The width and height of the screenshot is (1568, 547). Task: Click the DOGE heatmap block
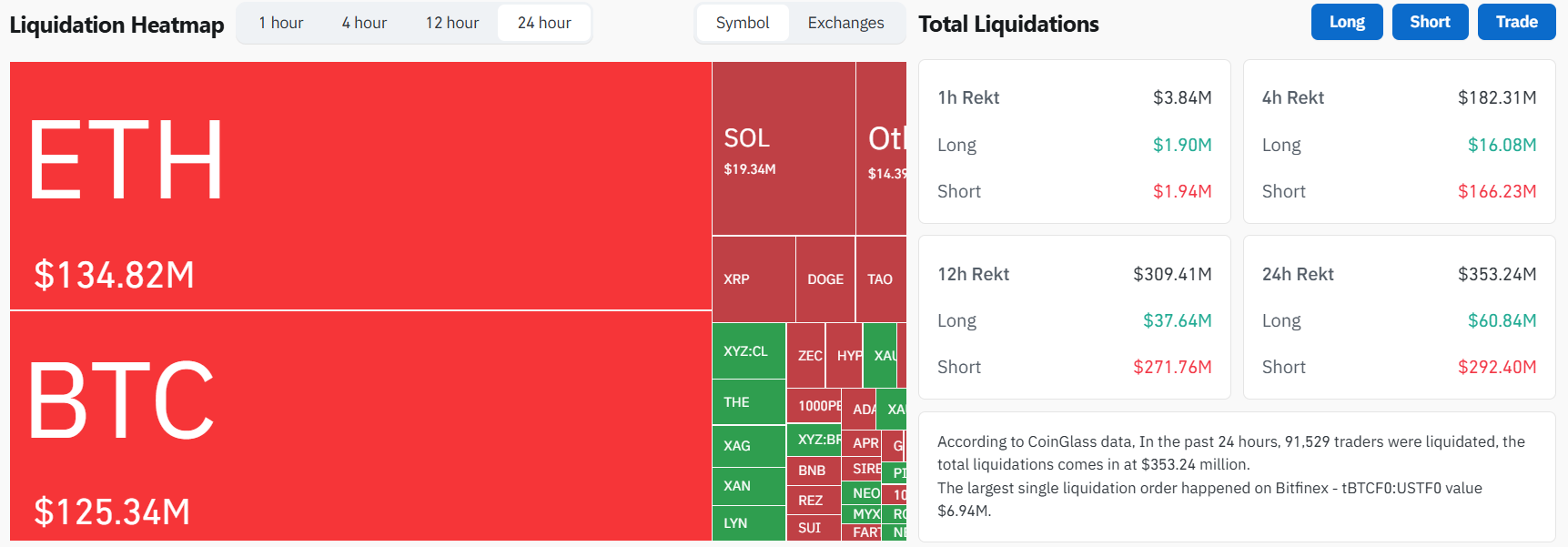pos(825,279)
